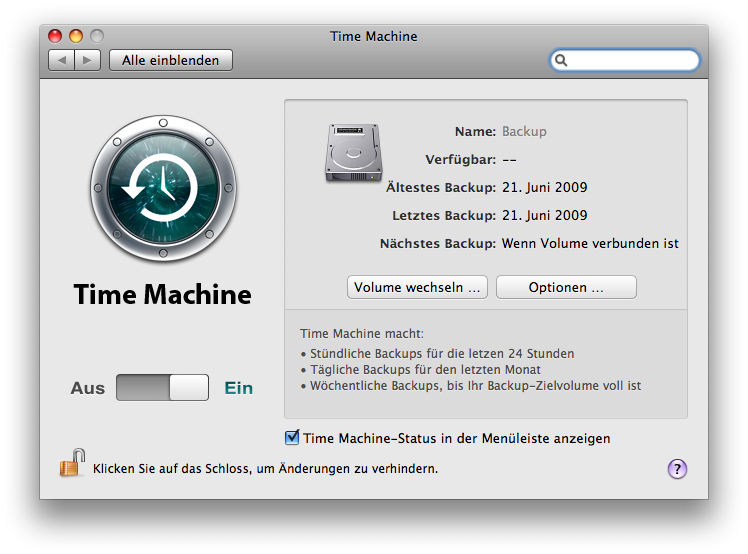
Task: Click the Alle einblenden button
Action: point(171,60)
